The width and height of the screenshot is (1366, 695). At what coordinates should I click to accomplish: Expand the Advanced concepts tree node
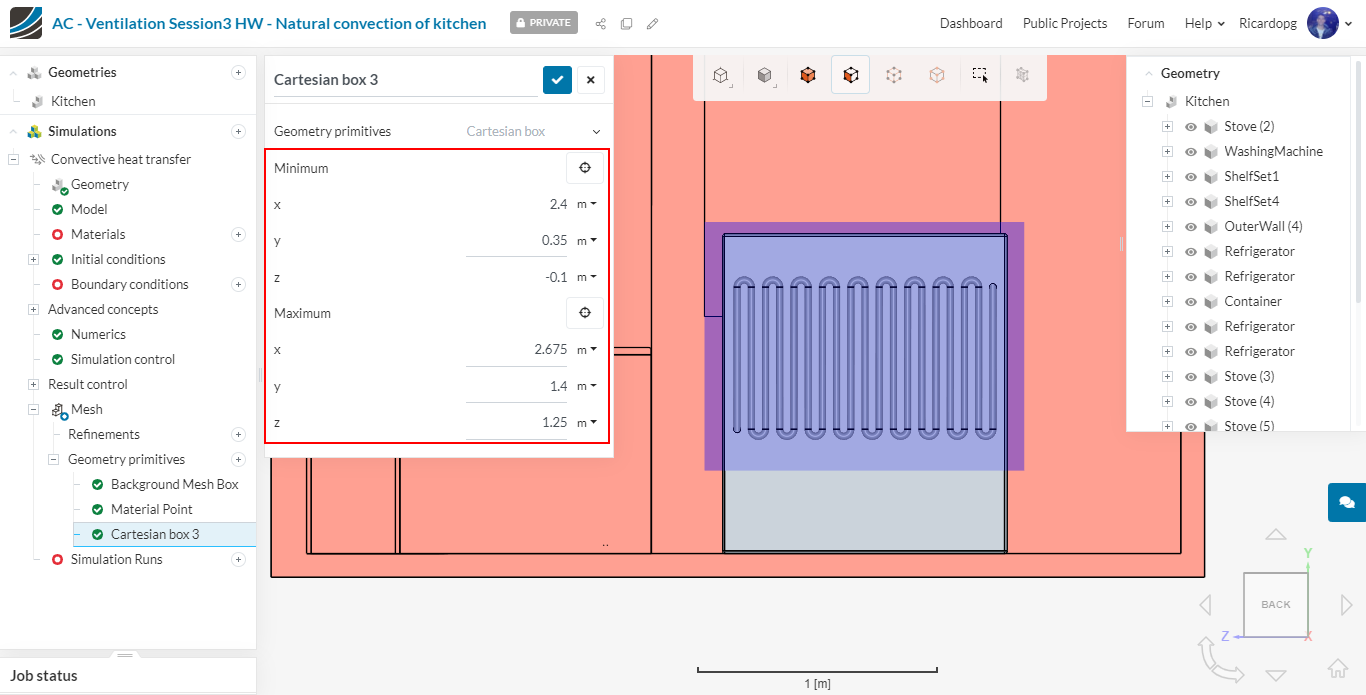tap(33, 310)
